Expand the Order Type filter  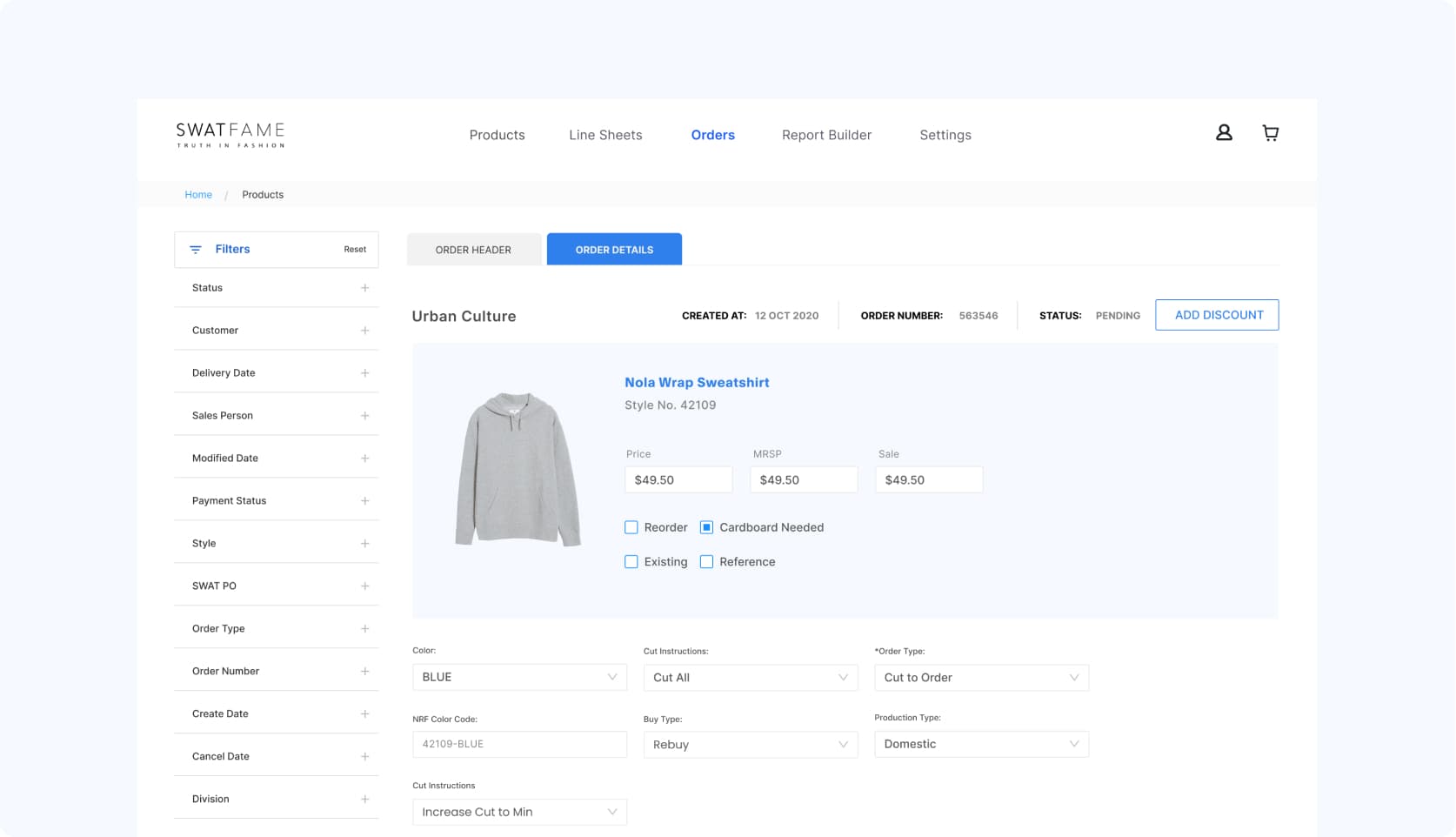coord(277,628)
